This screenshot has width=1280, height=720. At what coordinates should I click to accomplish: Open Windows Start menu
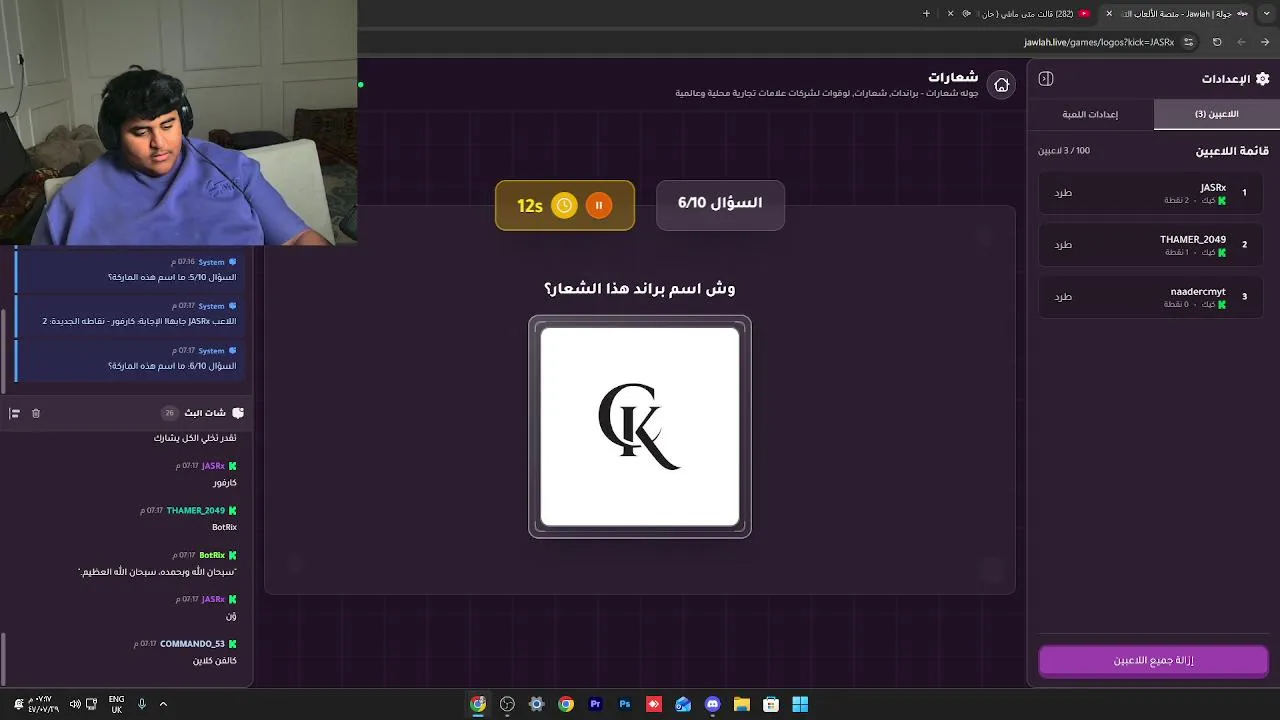[800, 704]
